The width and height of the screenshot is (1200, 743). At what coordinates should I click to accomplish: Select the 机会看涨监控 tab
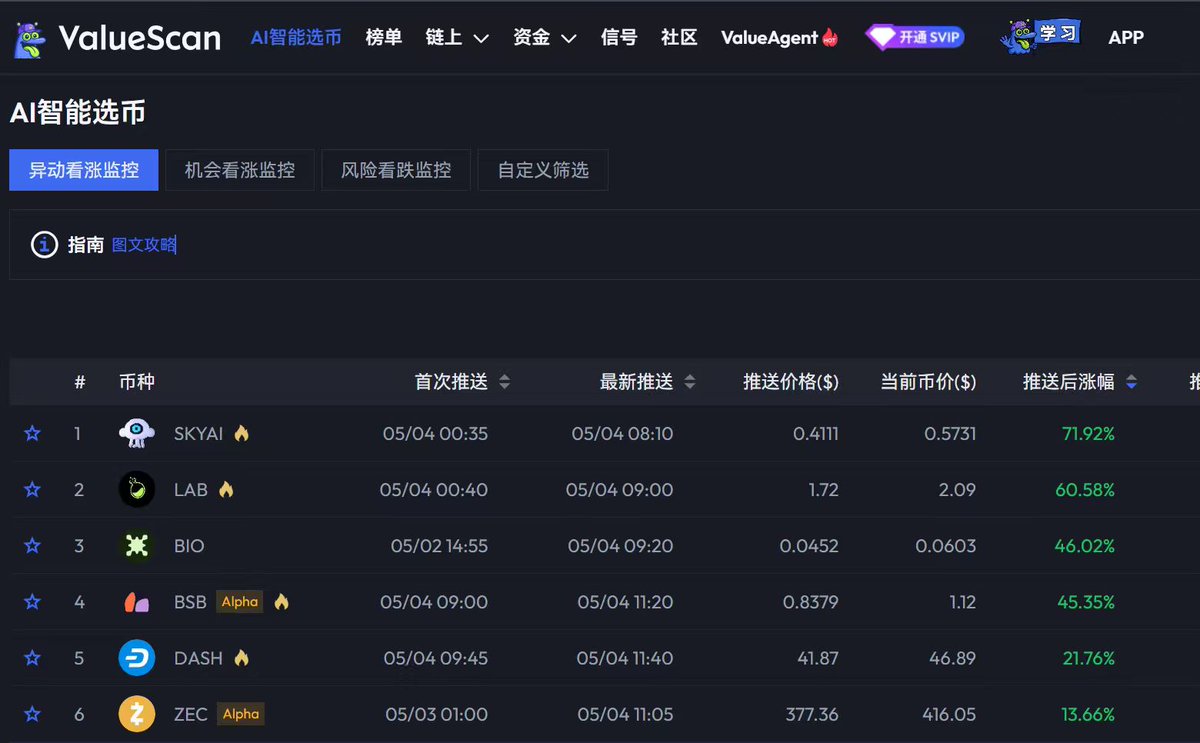pyautogui.click(x=240, y=170)
